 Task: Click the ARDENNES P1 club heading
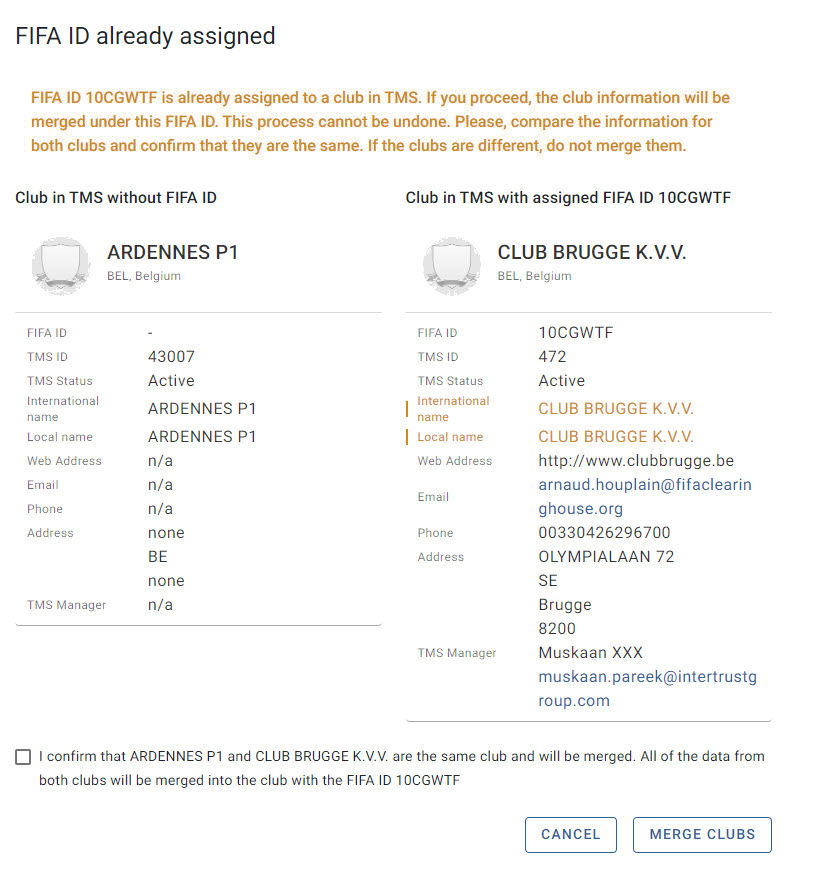click(173, 253)
